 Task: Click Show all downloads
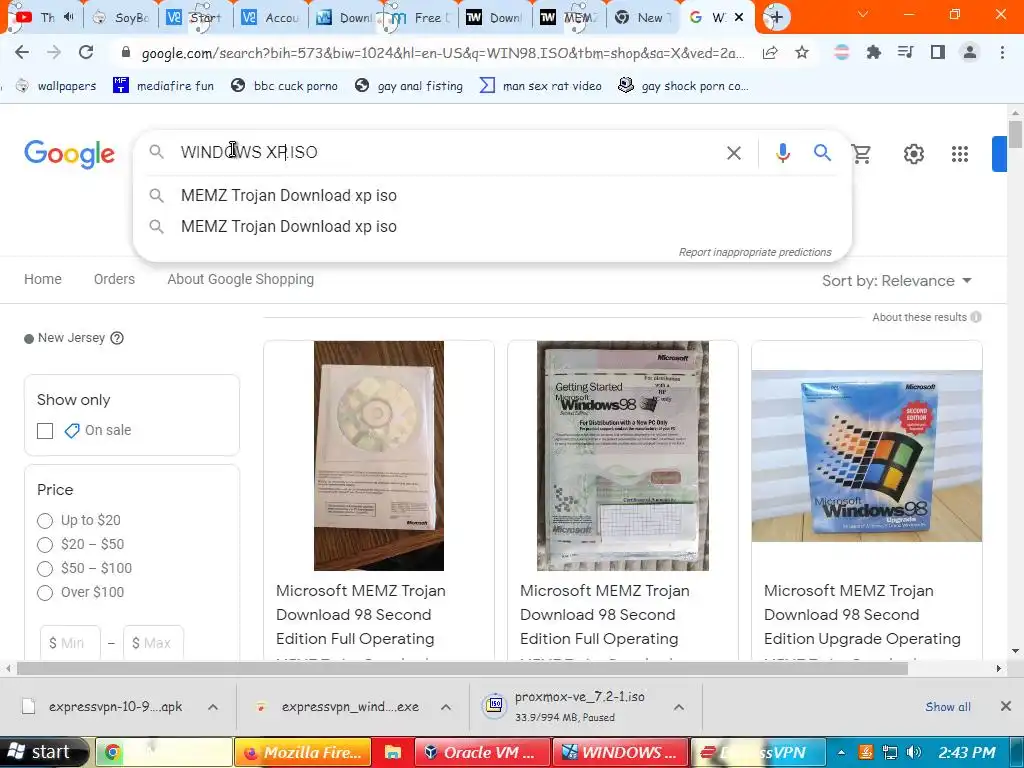coord(948,707)
